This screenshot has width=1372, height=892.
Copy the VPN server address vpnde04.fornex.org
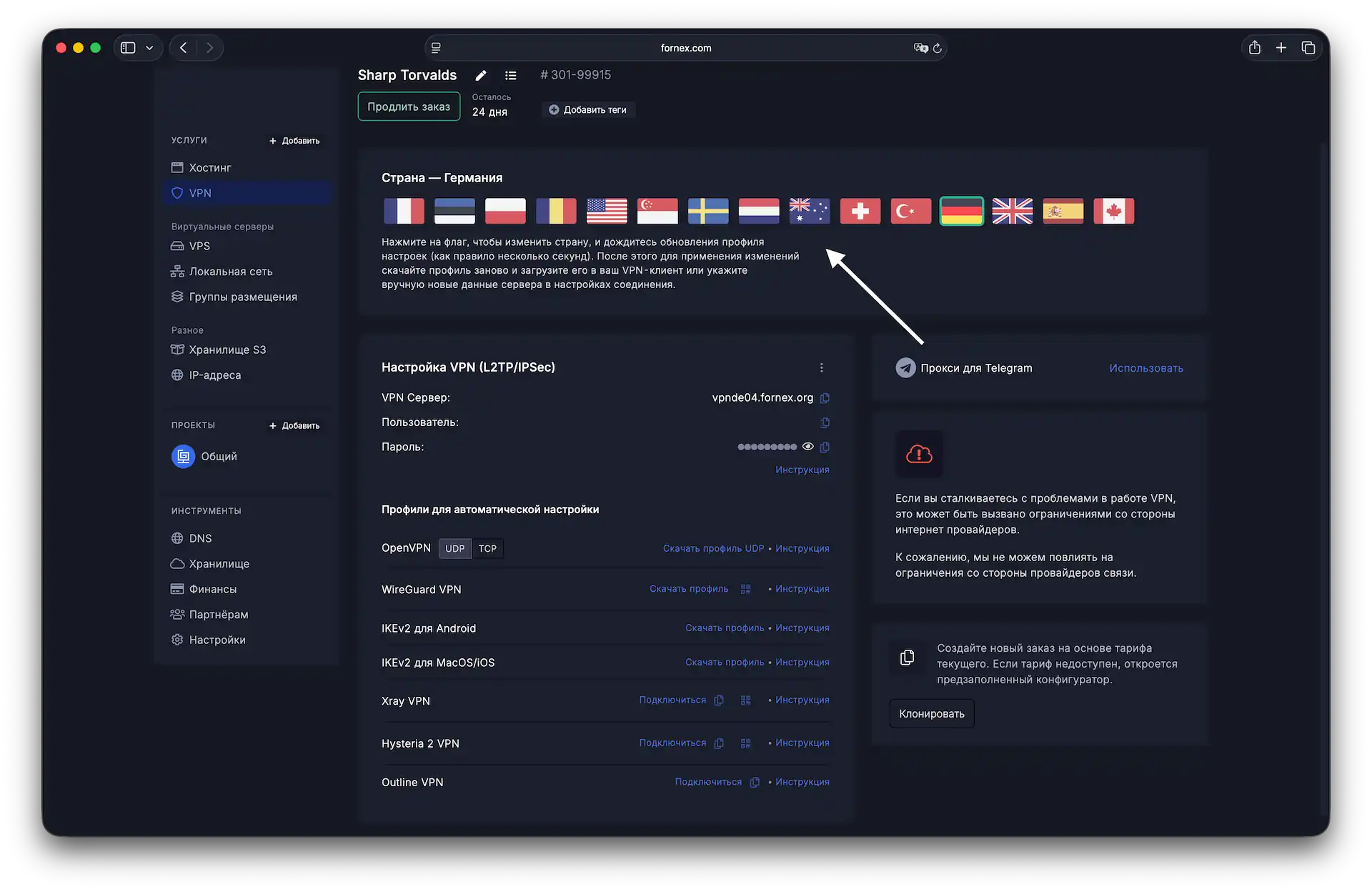[825, 398]
